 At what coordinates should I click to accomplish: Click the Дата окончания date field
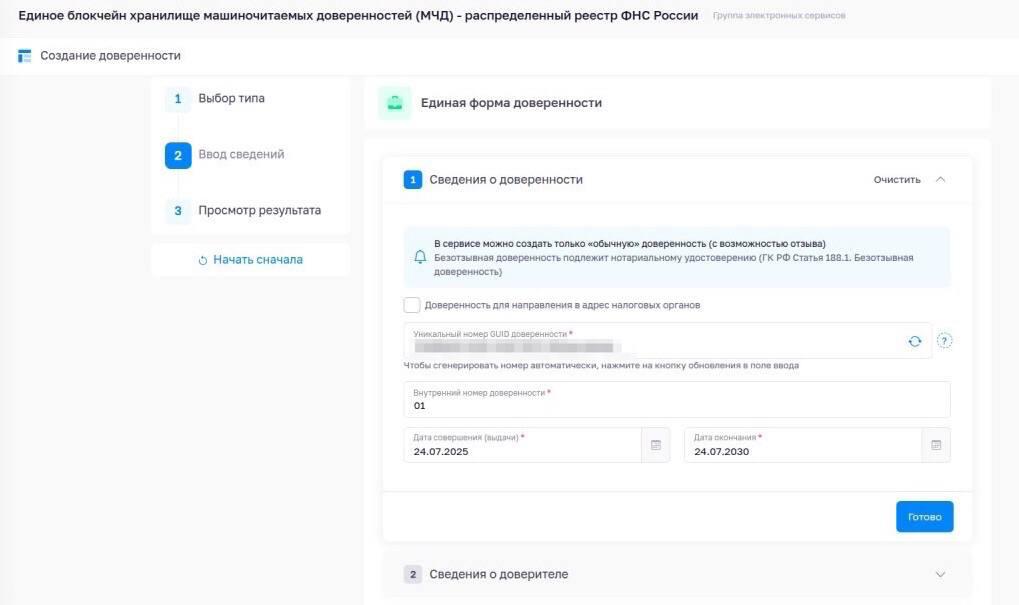click(x=803, y=445)
